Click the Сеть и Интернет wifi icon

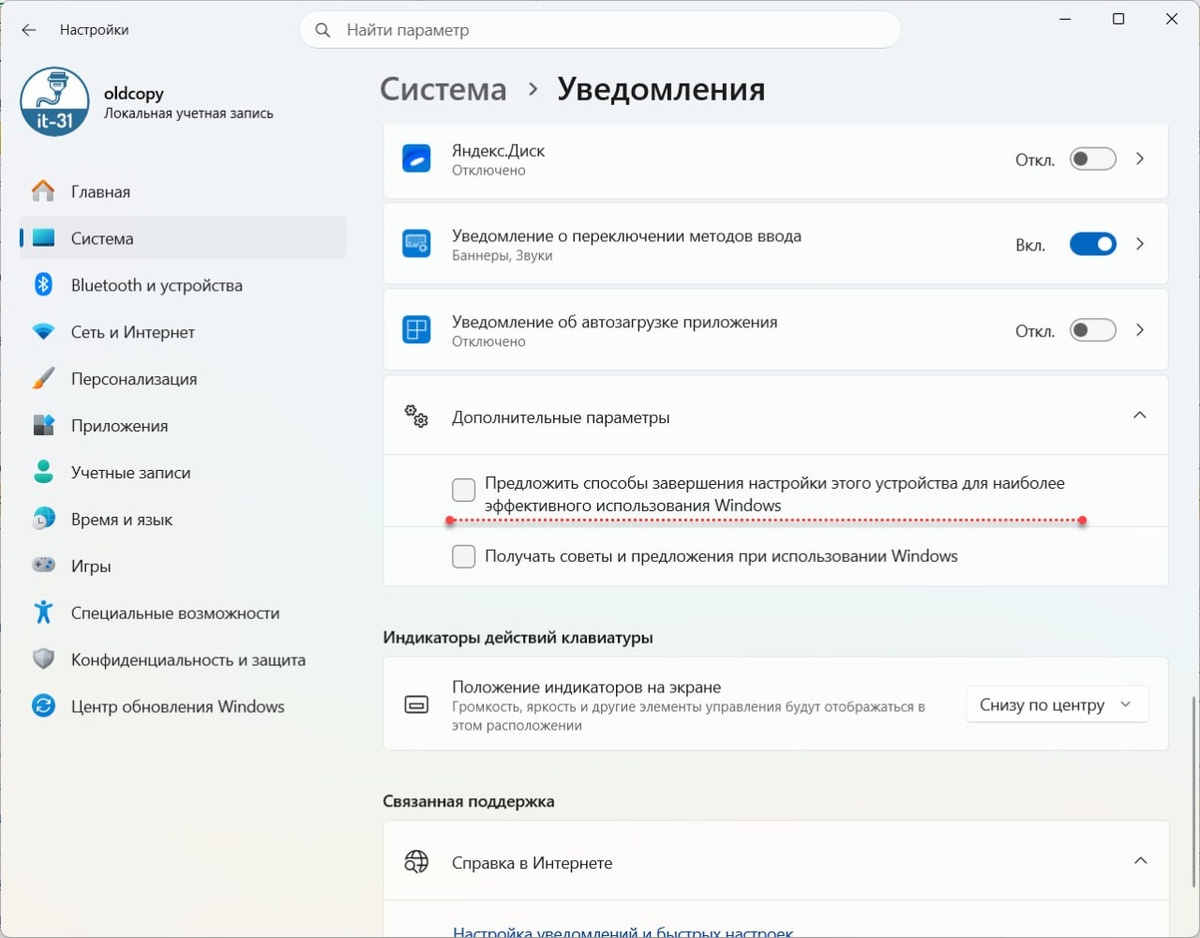43,332
